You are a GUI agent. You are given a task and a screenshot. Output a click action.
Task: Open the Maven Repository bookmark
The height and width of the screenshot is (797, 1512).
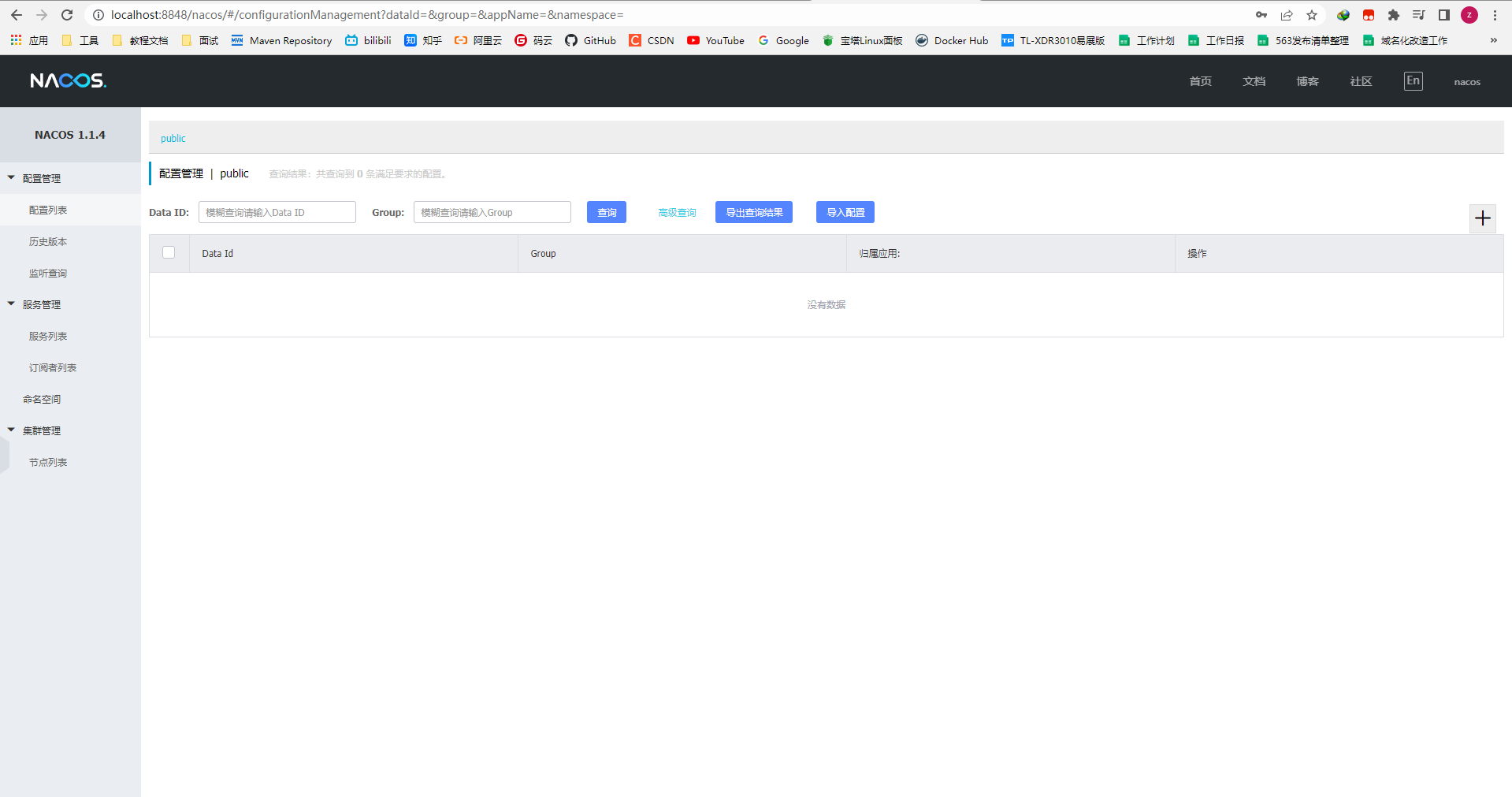(x=281, y=40)
